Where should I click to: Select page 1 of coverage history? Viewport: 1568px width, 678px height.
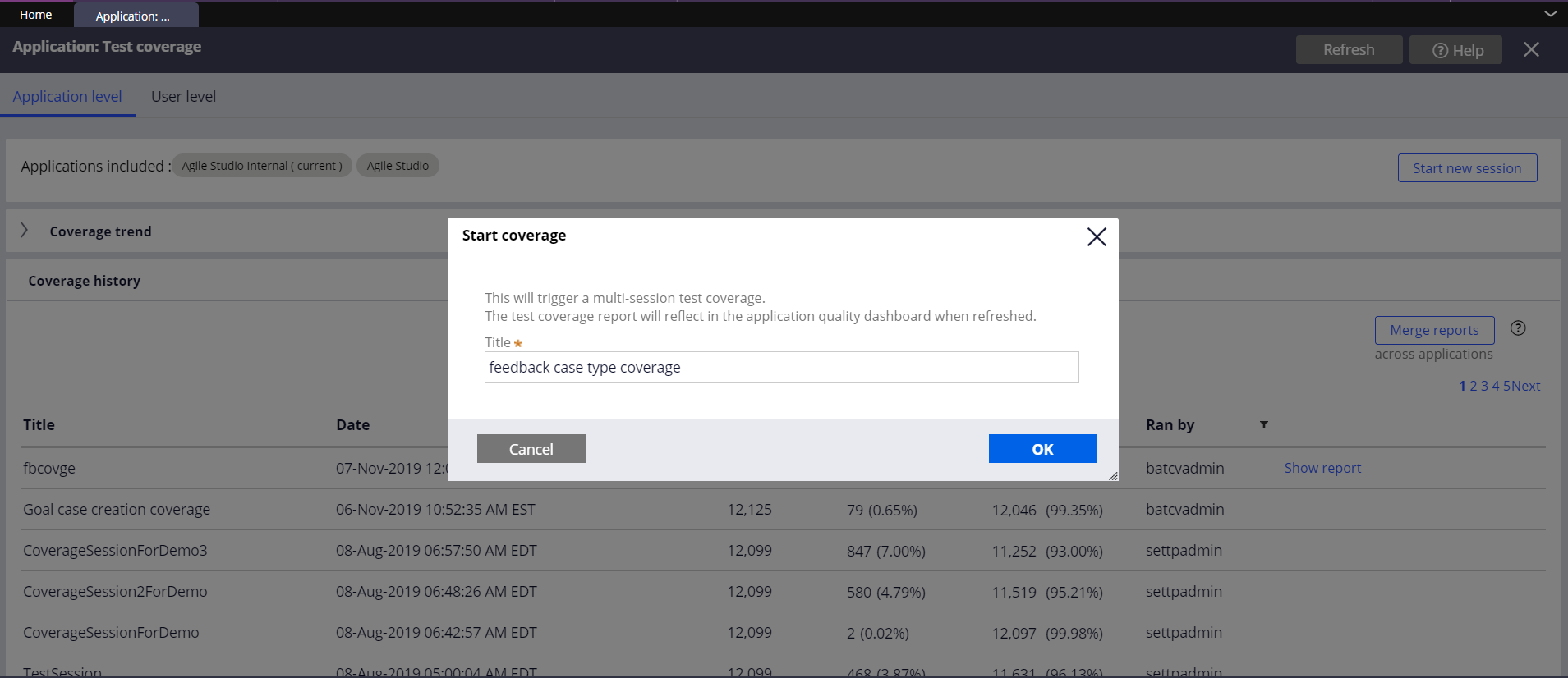1462,386
